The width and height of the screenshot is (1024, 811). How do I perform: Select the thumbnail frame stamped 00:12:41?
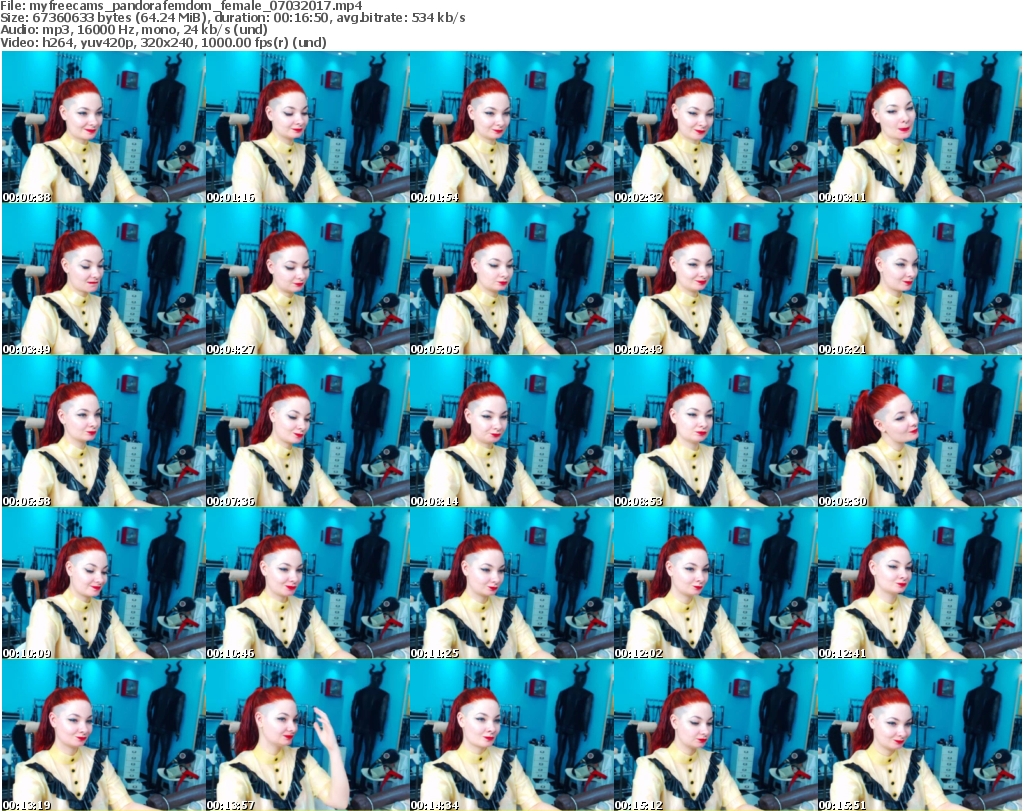tap(920, 583)
